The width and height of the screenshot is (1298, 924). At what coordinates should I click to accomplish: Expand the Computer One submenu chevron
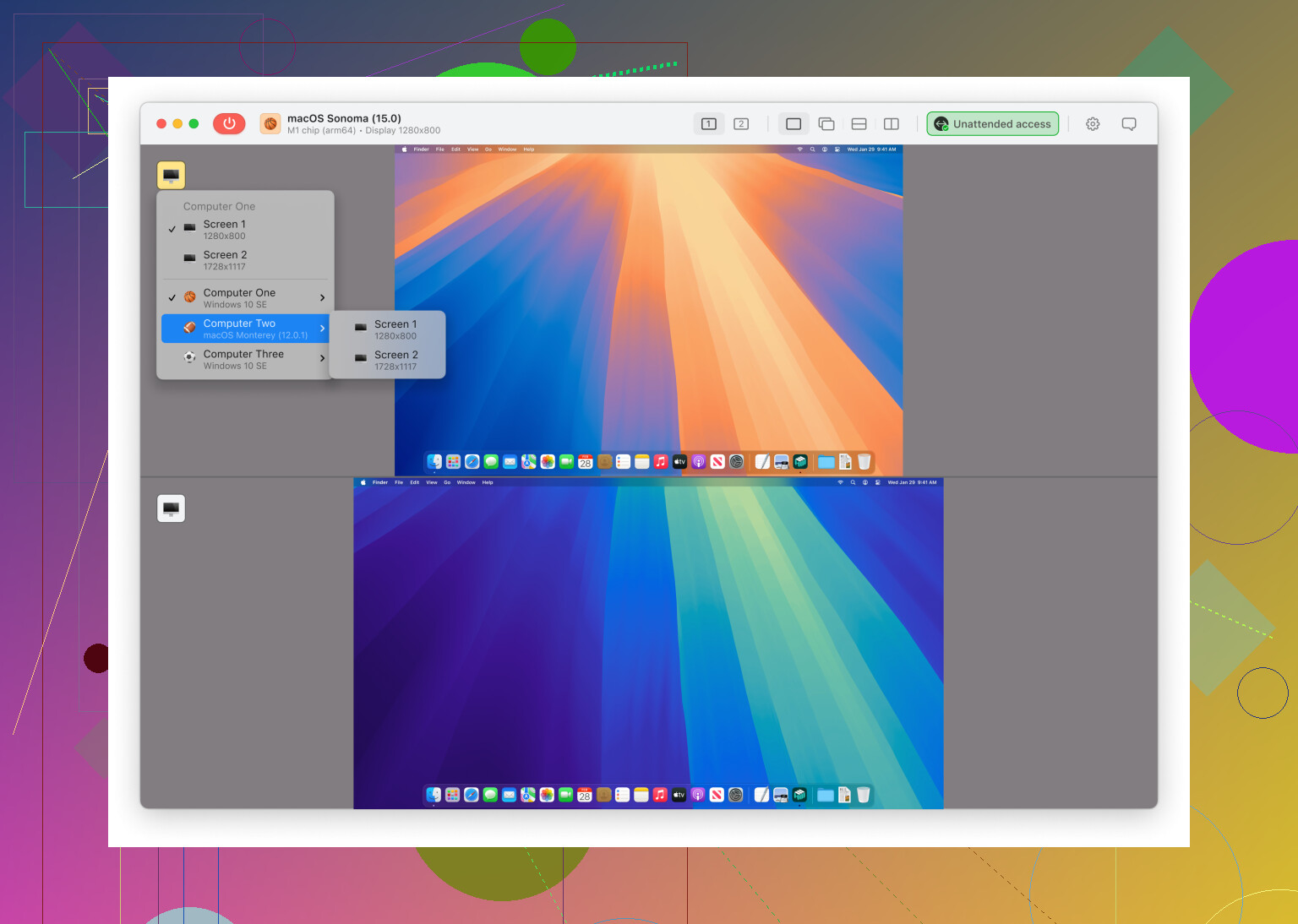click(x=322, y=298)
